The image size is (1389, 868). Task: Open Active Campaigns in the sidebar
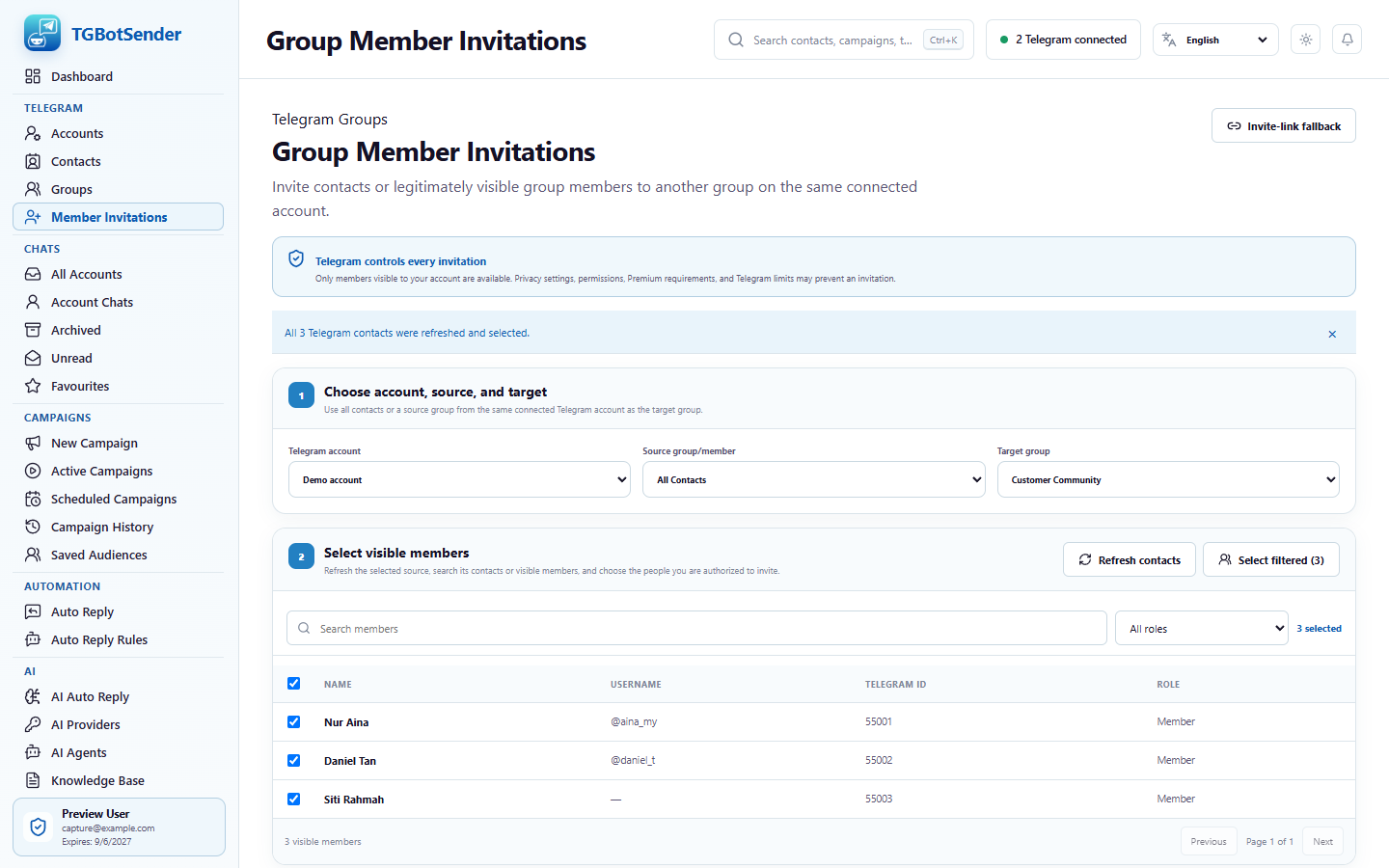tap(118, 471)
